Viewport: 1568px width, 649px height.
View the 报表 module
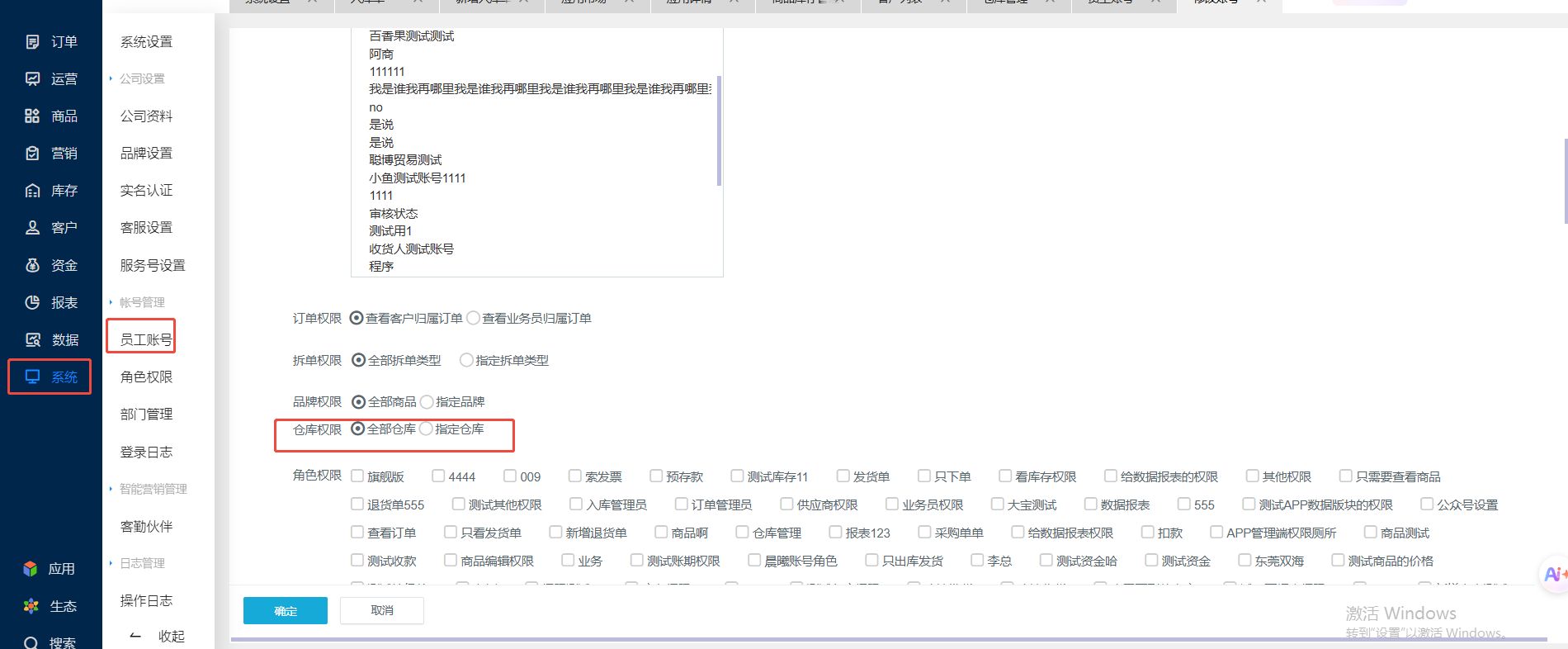(51, 302)
